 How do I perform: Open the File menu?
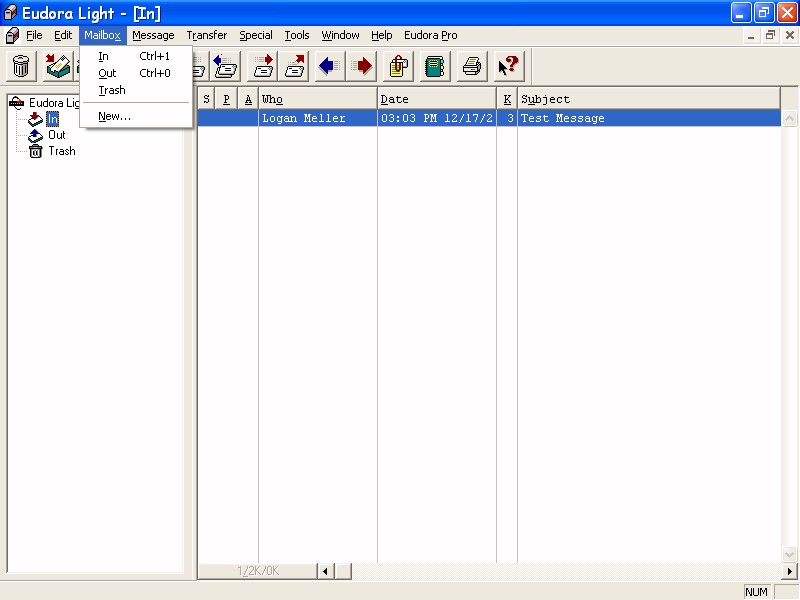34,35
